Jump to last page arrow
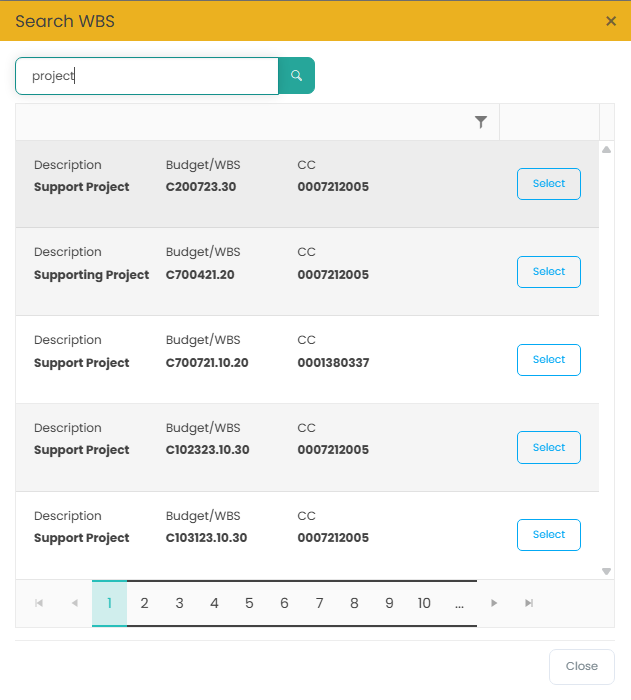Image resolution: width=631 pixels, height=700 pixels. (x=529, y=603)
